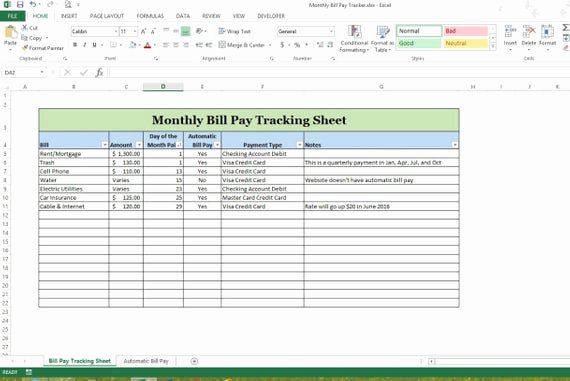Switch to INSERT ribbon tab
The image size is (570, 381).
69,16
